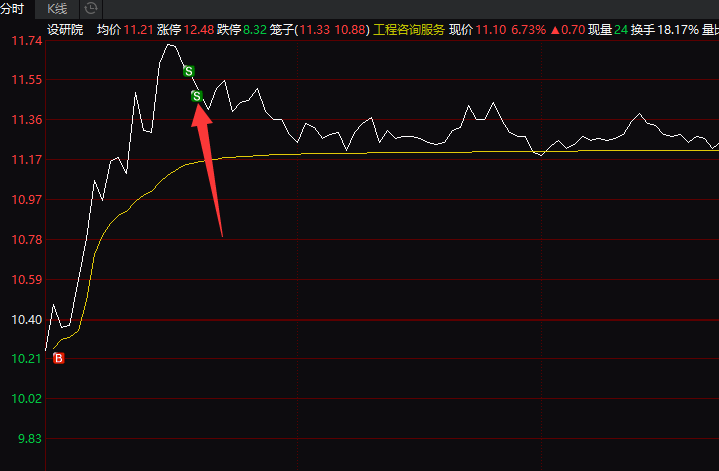Click the history clock icon
719x471 pixels.
click(91, 8)
